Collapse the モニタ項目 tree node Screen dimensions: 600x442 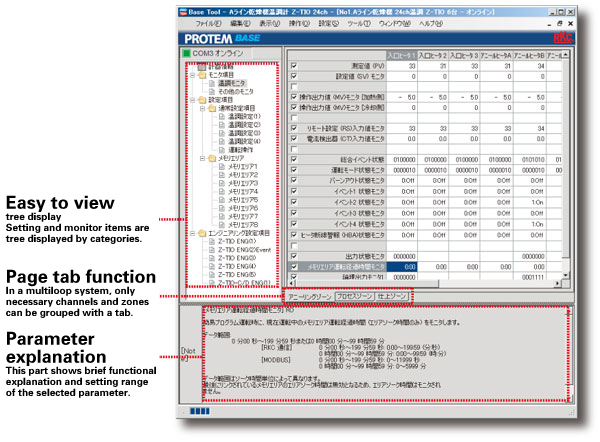tap(193, 75)
